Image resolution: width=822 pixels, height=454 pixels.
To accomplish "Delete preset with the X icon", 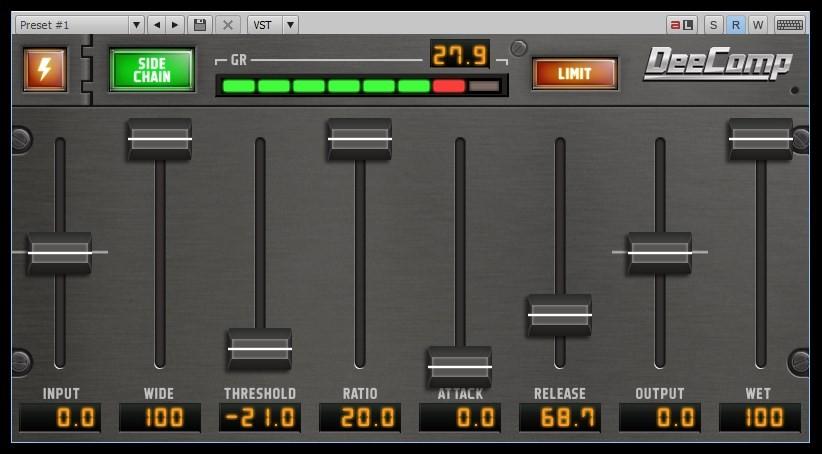I will (228, 25).
